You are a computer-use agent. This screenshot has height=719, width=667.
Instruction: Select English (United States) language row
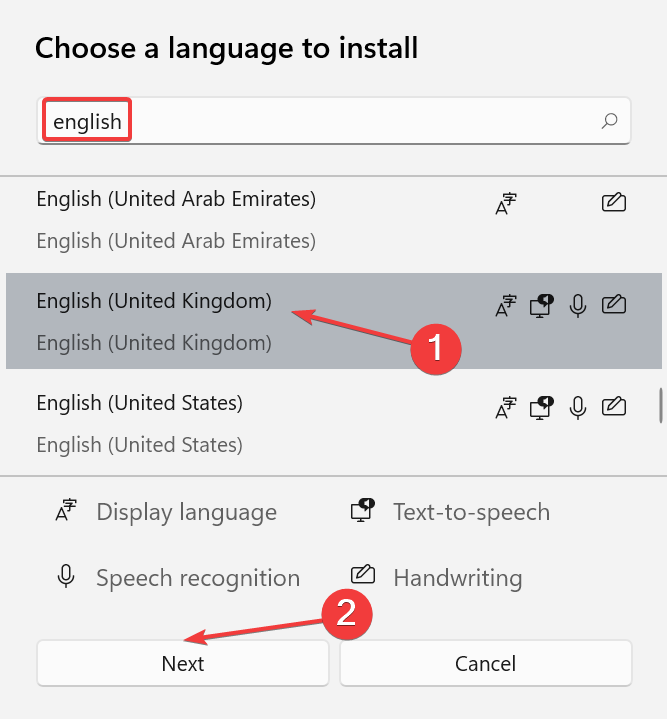[140, 423]
